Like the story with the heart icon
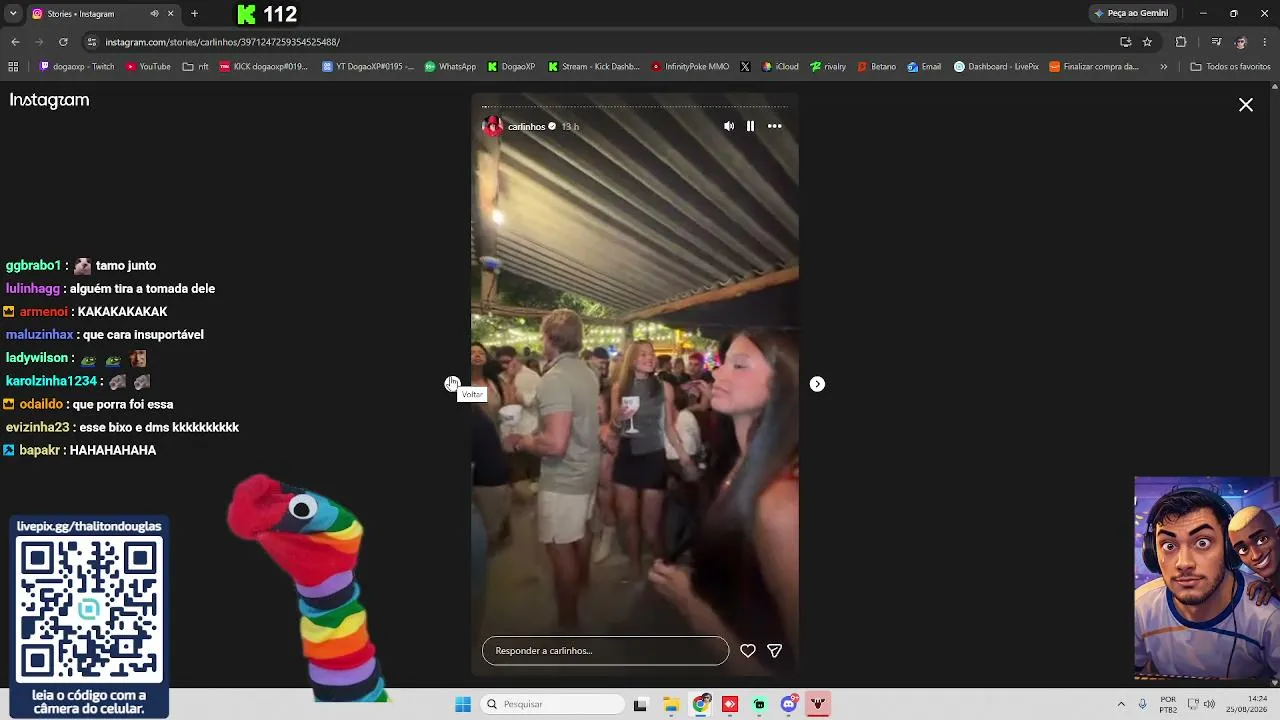 (748, 651)
